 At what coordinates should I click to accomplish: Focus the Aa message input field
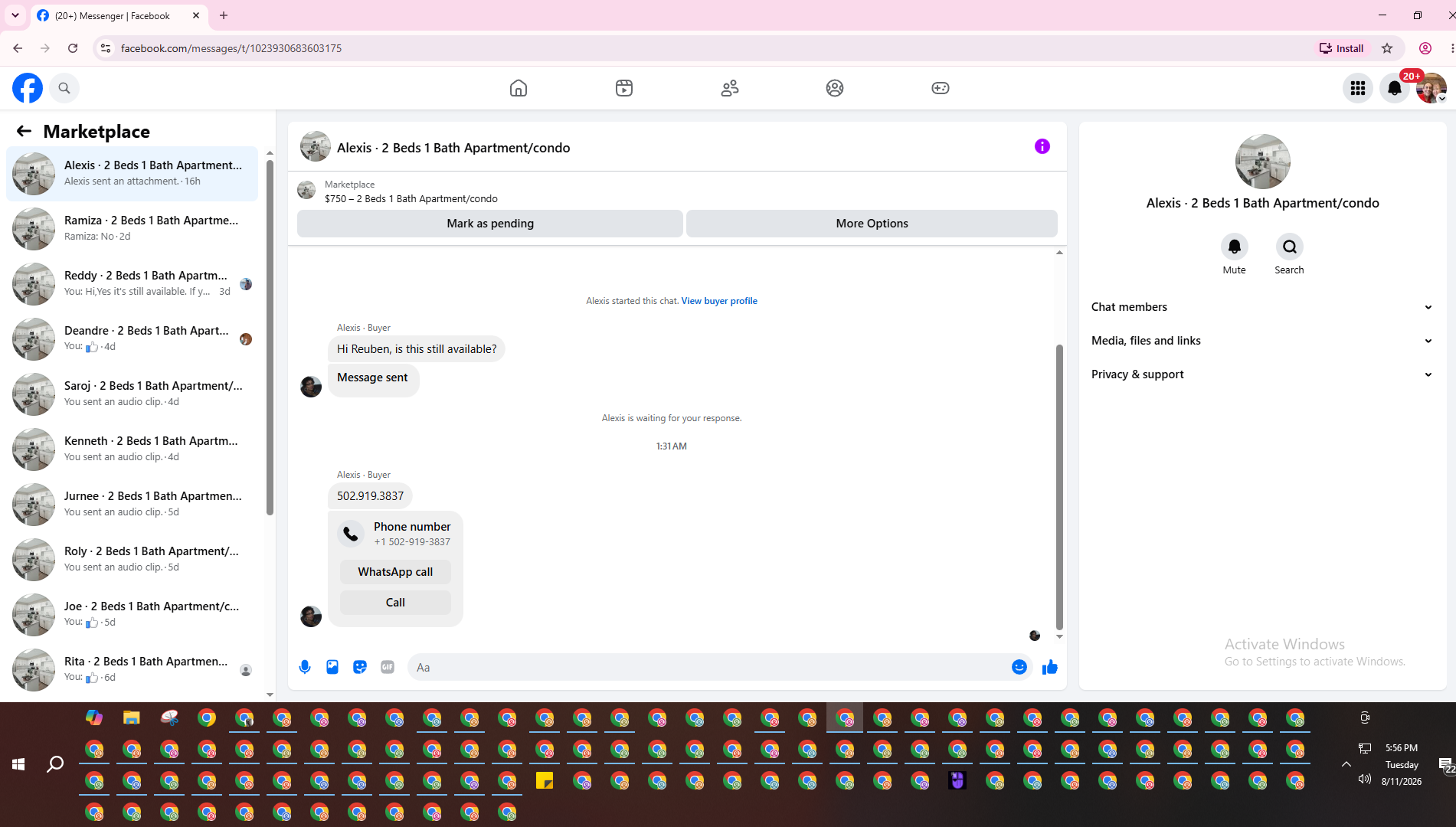pyautogui.click(x=709, y=667)
